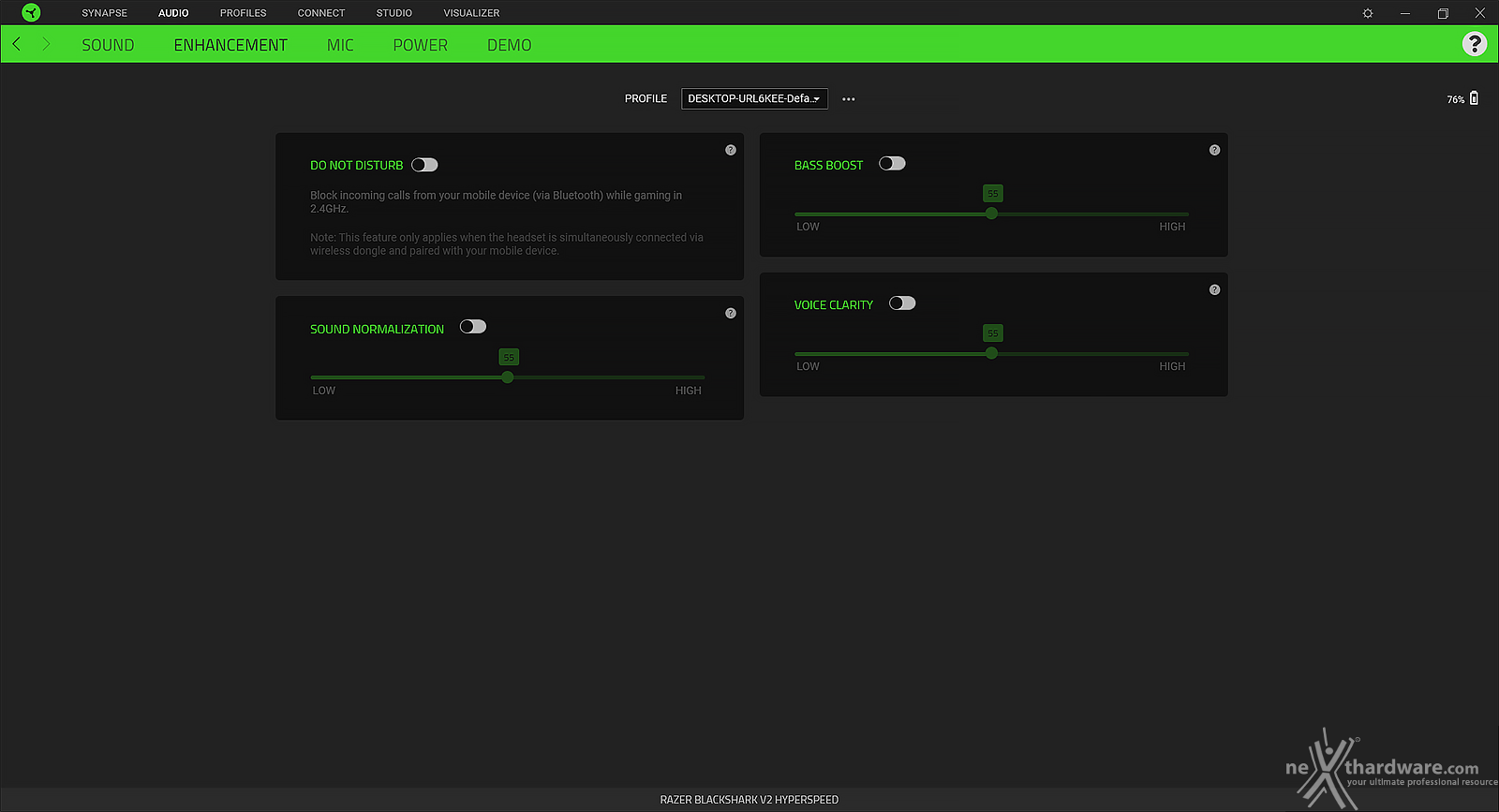
Task: Switch on Voice Clarity
Action: pyautogui.click(x=902, y=303)
